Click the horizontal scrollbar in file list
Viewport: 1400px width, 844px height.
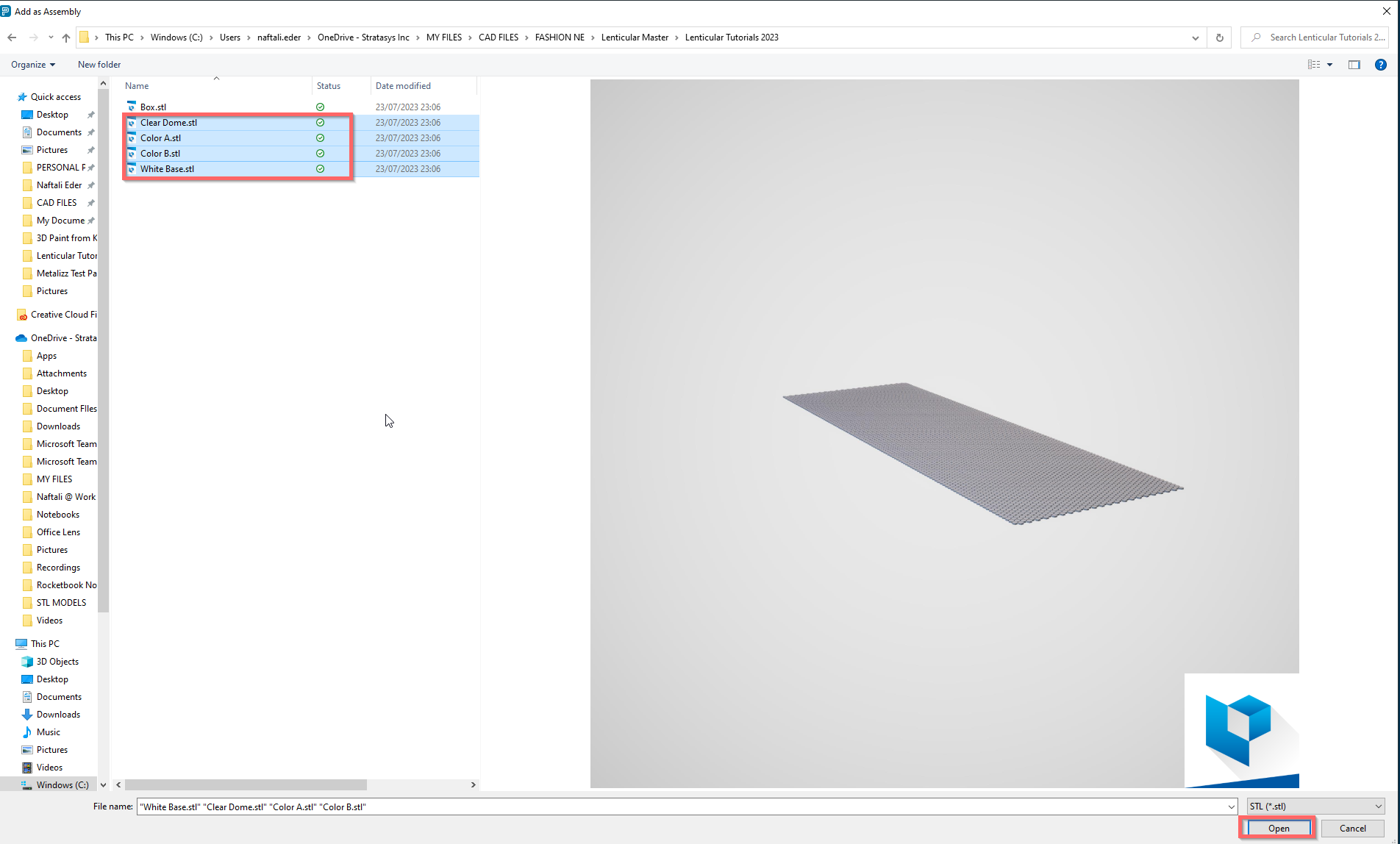(246, 784)
